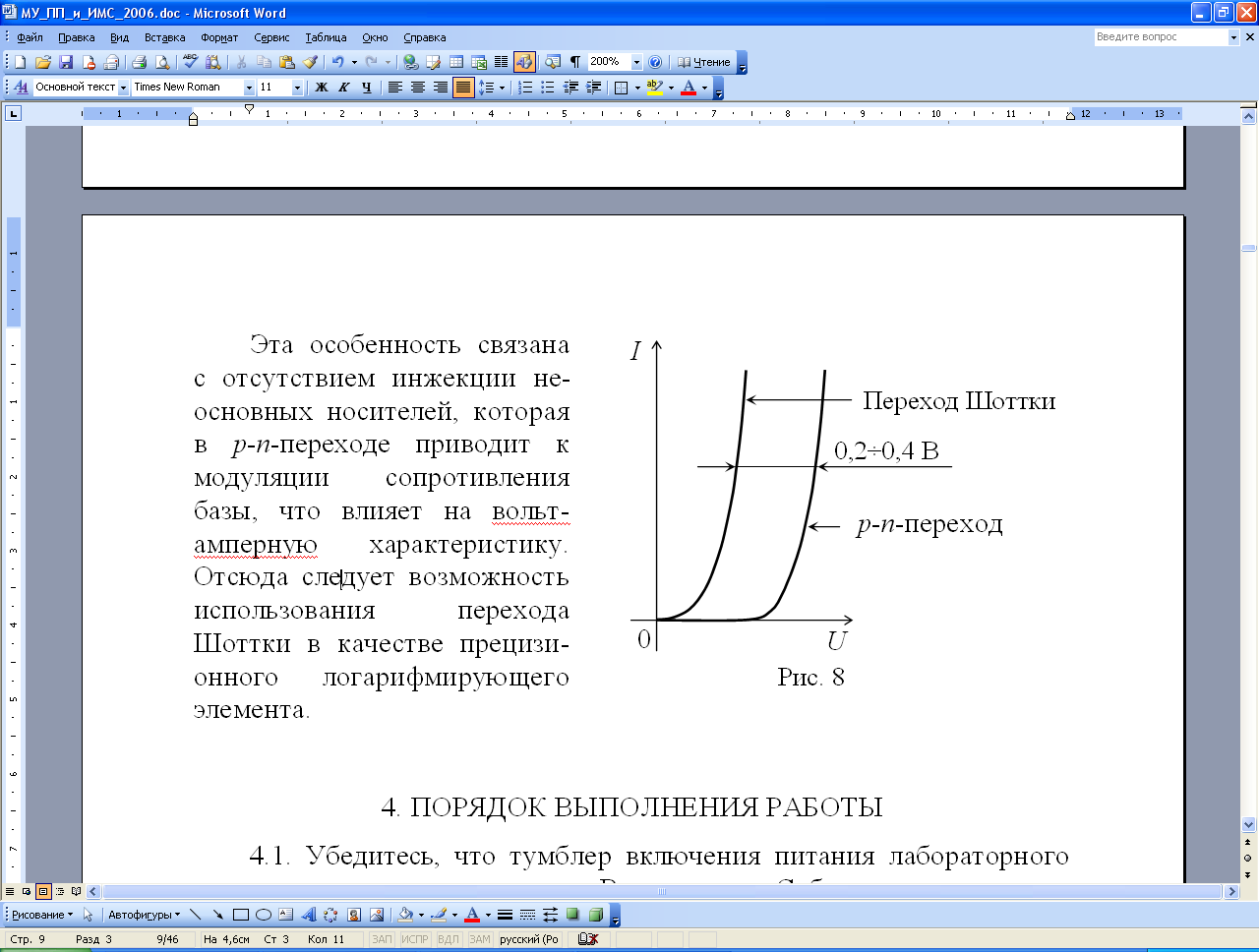Open Print Preview magnifier icon

162,62
